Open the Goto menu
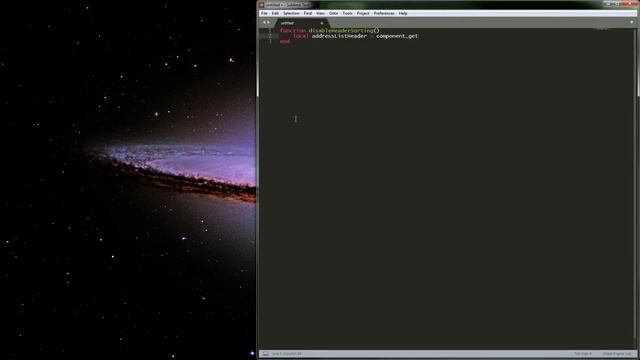The width and height of the screenshot is (640, 360). [333, 13]
